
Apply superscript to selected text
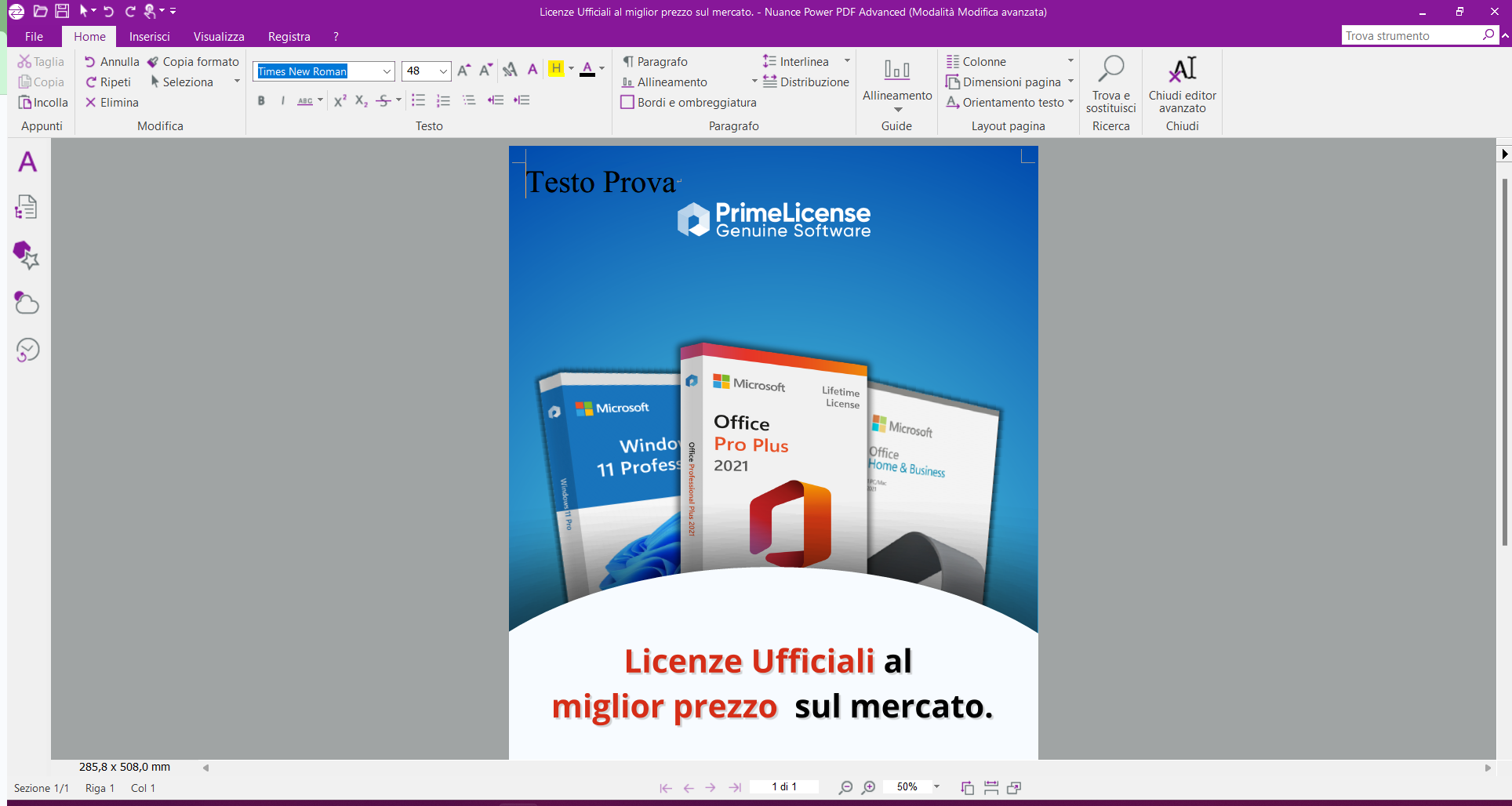pos(340,100)
